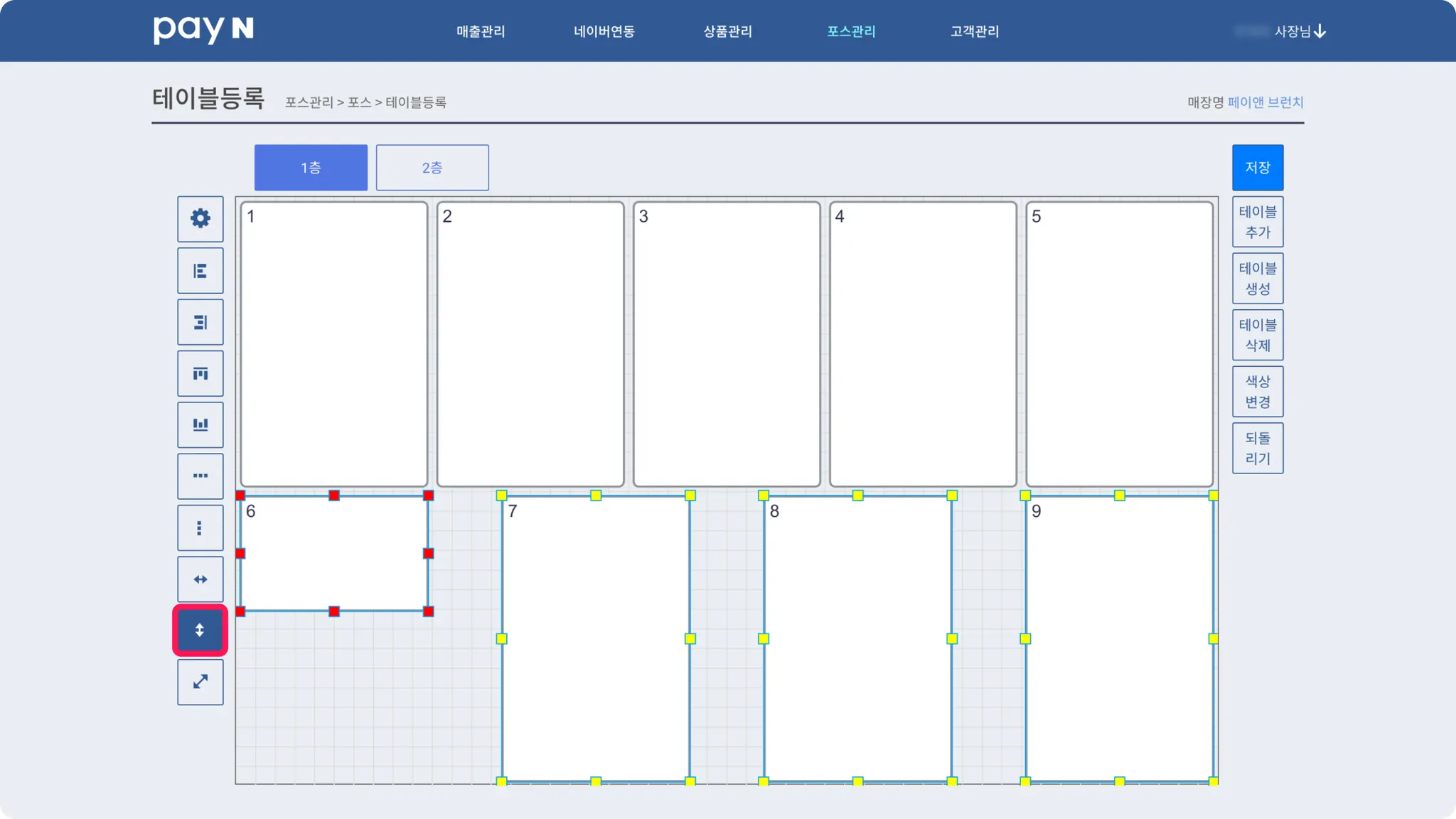Select the align left tool icon
This screenshot has height=819, width=1456.
point(200,271)
